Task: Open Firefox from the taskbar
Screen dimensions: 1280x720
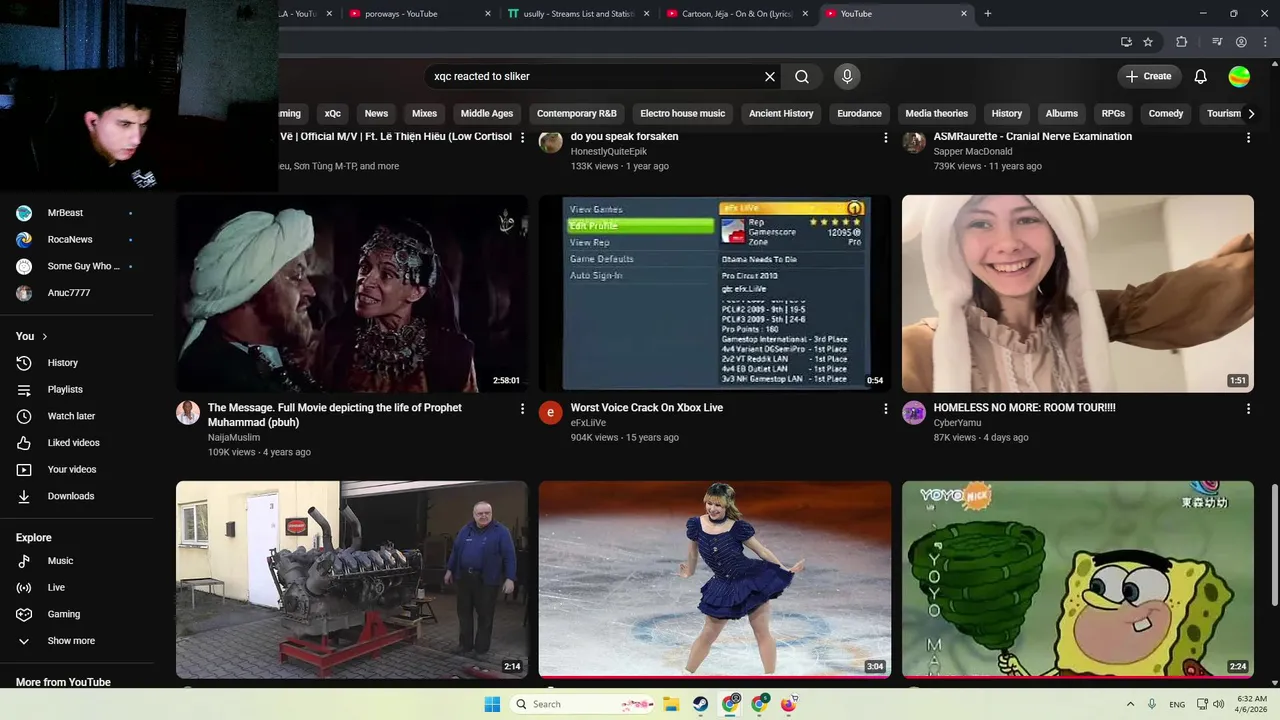Action: [x=788, y=704]
